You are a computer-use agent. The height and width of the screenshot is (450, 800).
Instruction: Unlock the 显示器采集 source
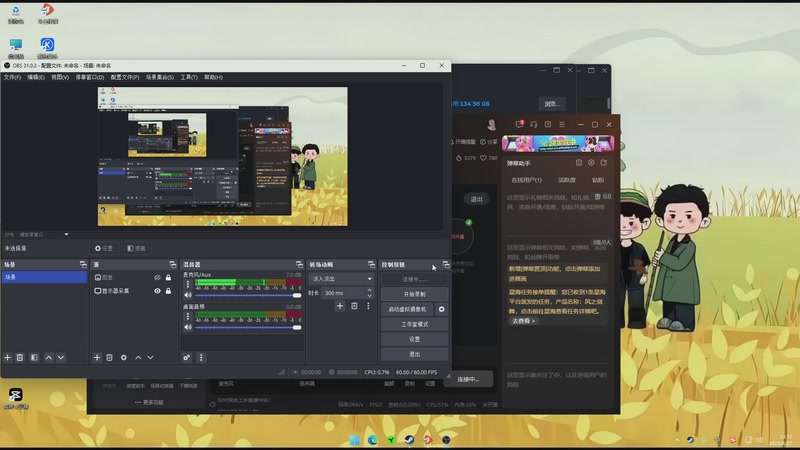pyautogui.click(x=168, y=291)
